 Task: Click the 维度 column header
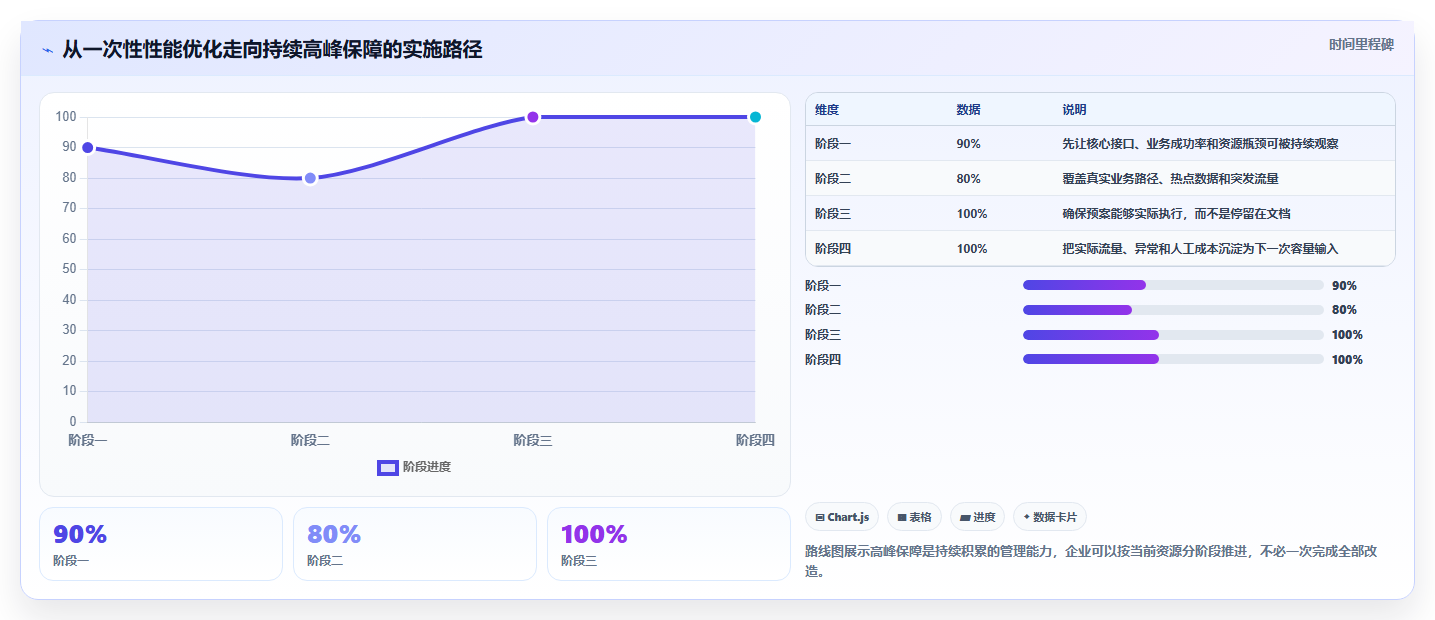(827, 110)
